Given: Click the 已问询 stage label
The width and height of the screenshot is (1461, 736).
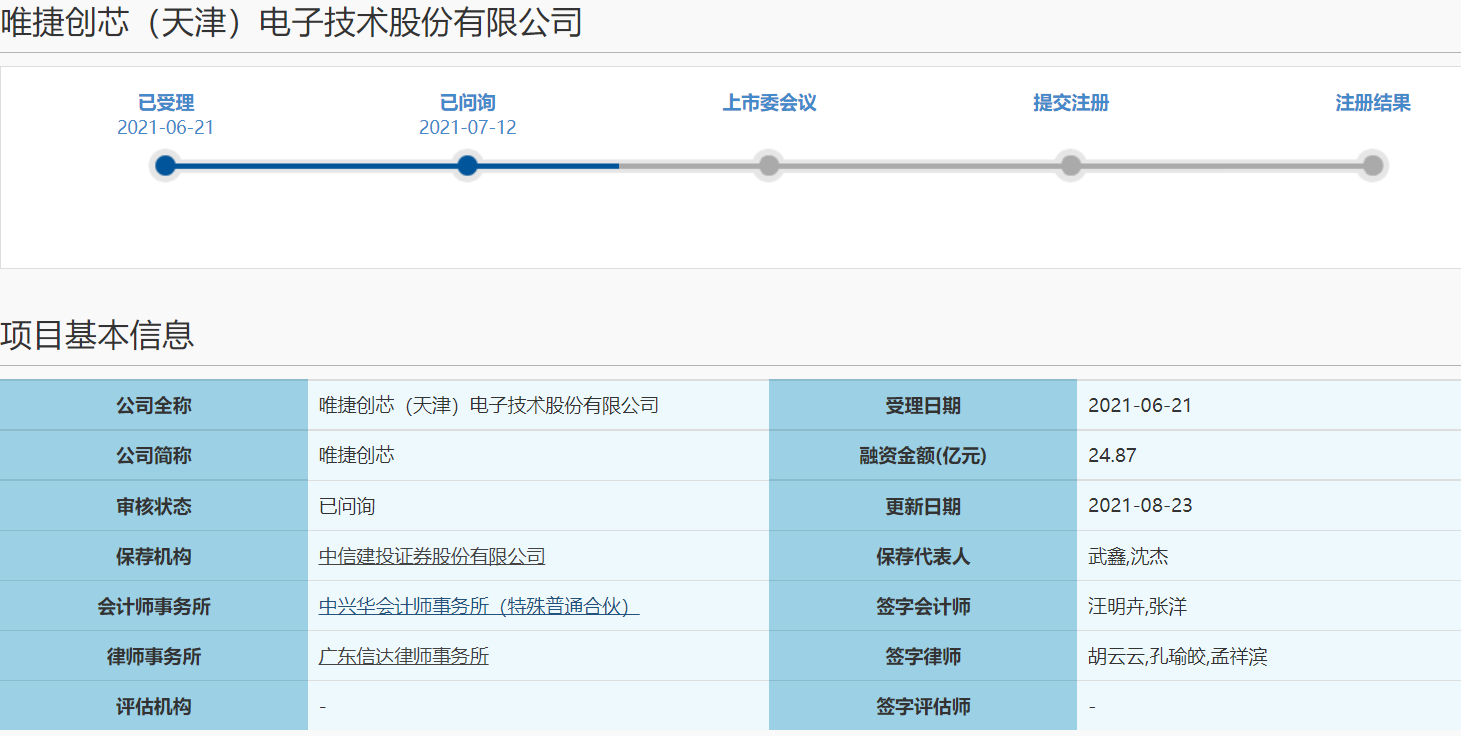Looking at the screenshot, I should click(x=467, y=103).
